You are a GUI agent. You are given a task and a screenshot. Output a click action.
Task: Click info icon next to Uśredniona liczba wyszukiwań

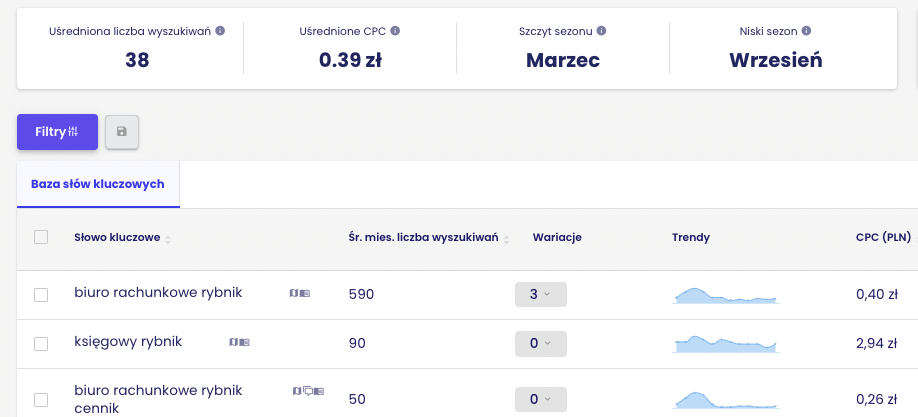tap(220, 31)
